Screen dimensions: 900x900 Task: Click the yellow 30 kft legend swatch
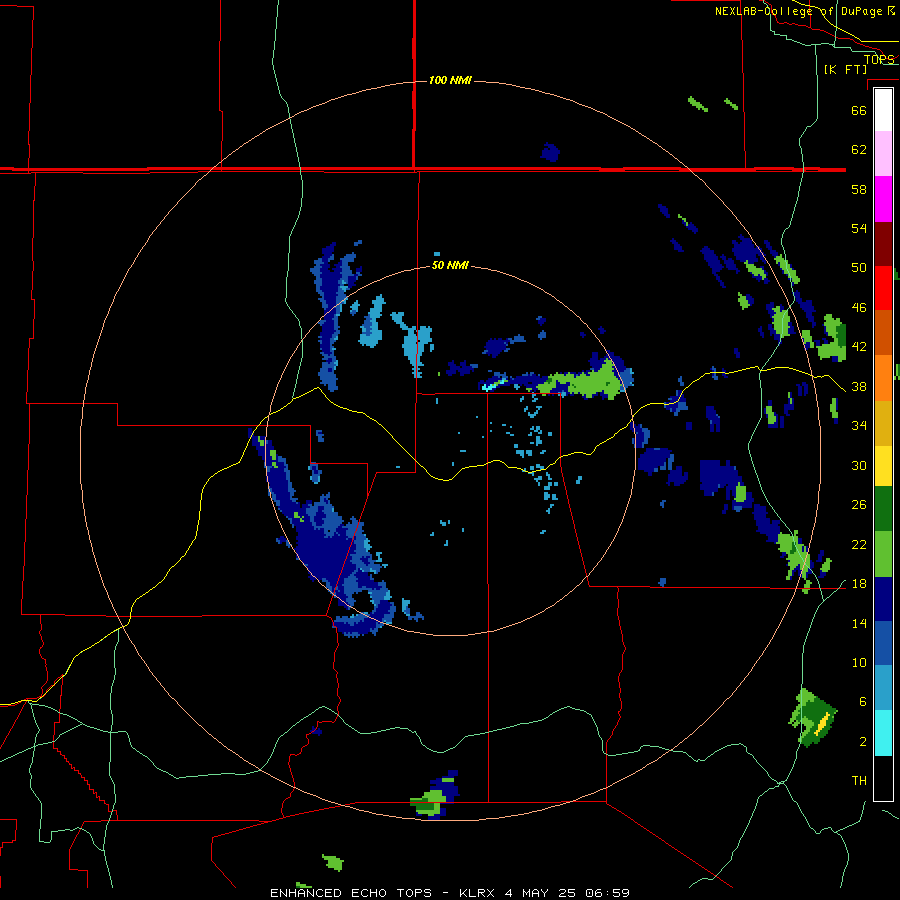click(x=883, y=466)
